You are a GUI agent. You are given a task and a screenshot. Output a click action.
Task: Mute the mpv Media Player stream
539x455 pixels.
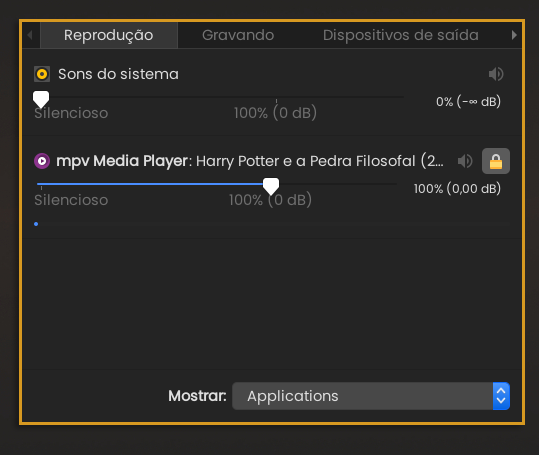[x=465, y=161]
